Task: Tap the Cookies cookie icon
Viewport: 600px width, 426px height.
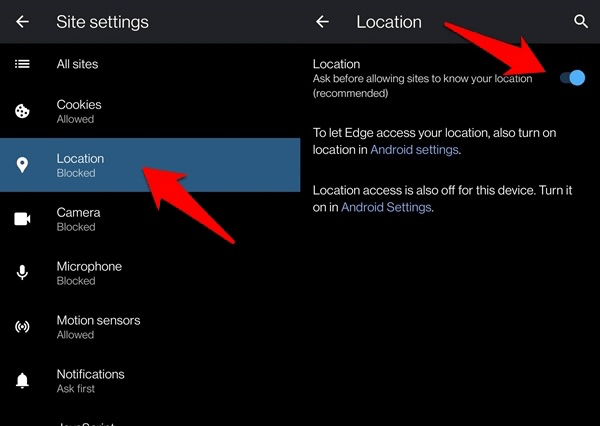Action: point(22,111)
